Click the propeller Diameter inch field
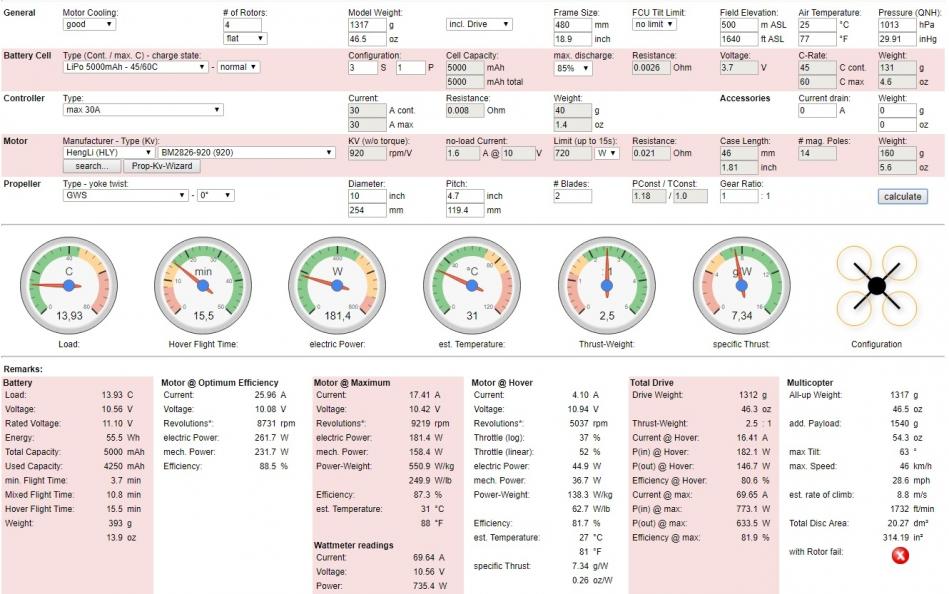Image resolution: width=949 pixels, height=594 pixels. [367, 196]
